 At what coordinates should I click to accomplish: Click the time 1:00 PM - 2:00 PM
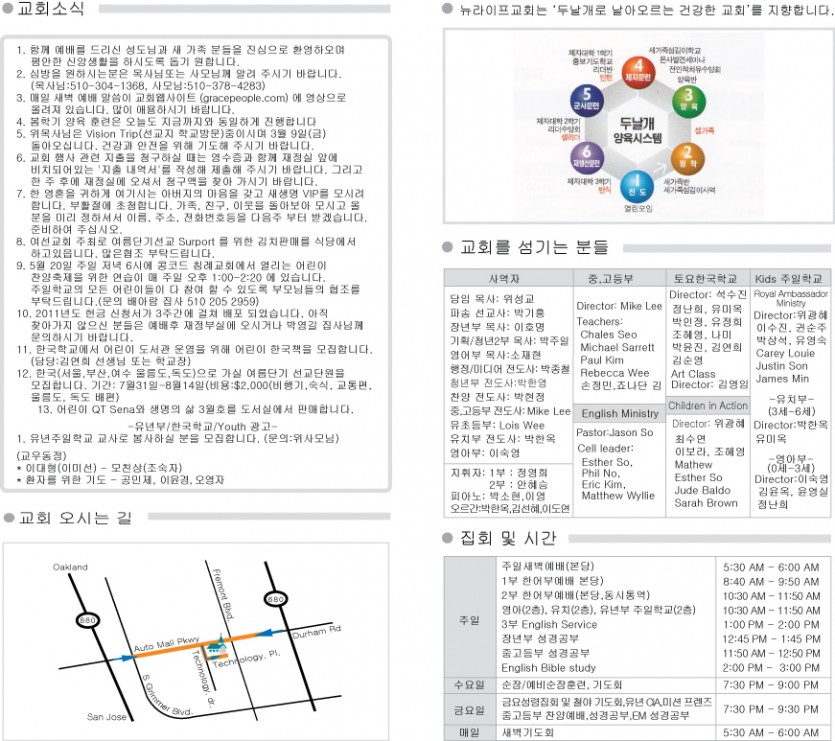[x=771, y=624]
